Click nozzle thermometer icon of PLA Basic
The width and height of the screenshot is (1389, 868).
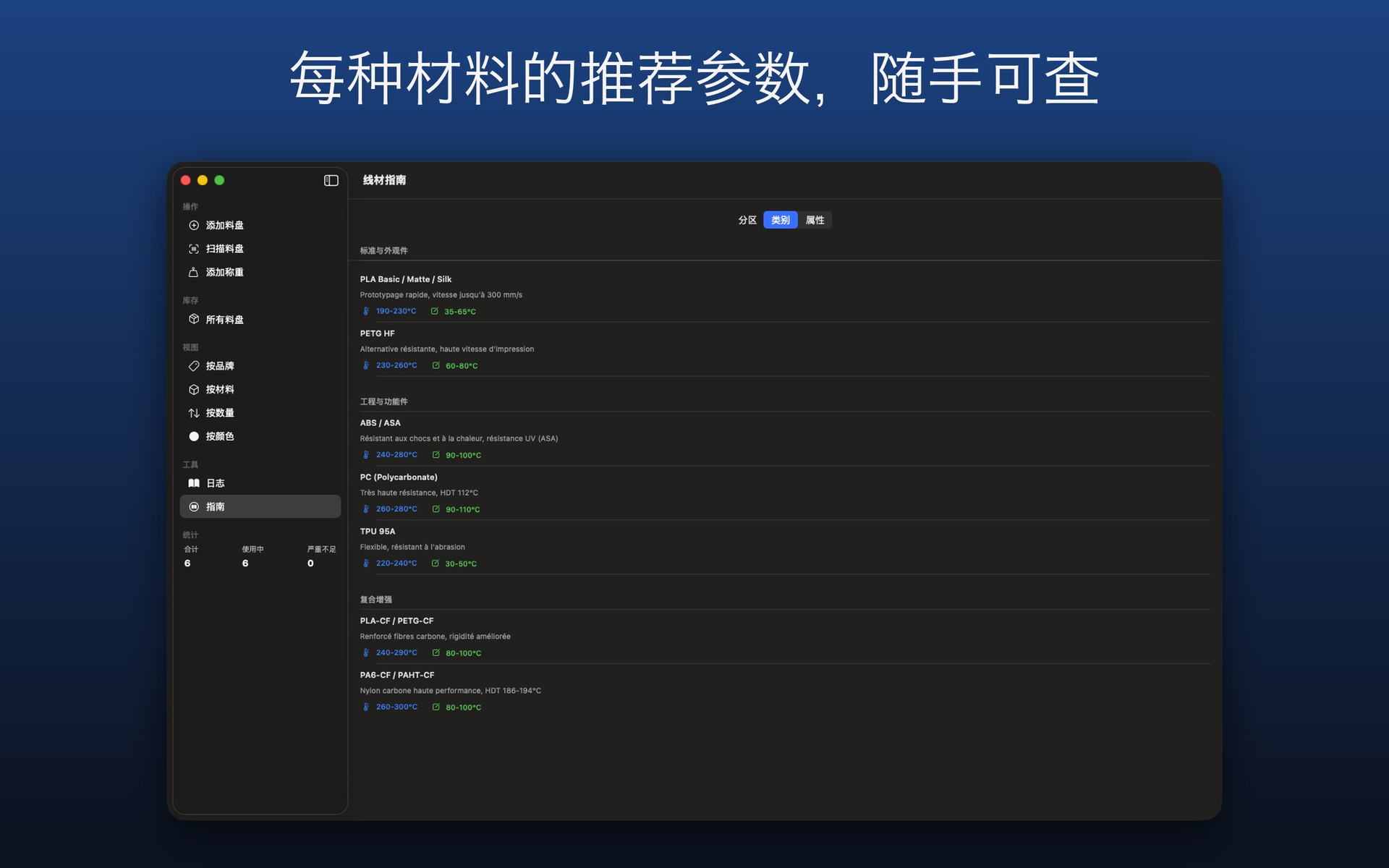(366, 311)
